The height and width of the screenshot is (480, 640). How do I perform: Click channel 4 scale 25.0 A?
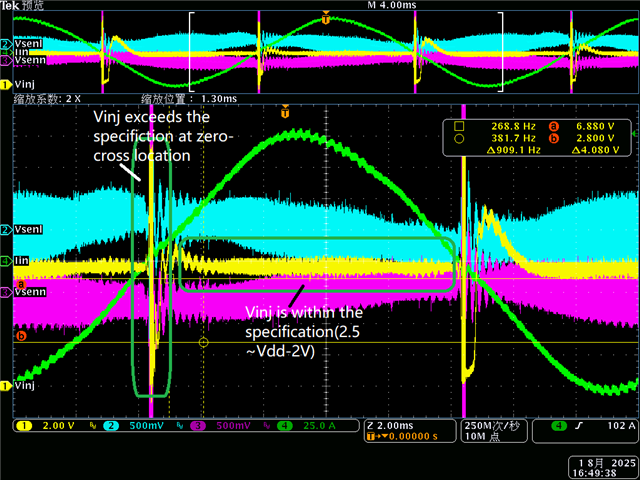tap(320, 426)
